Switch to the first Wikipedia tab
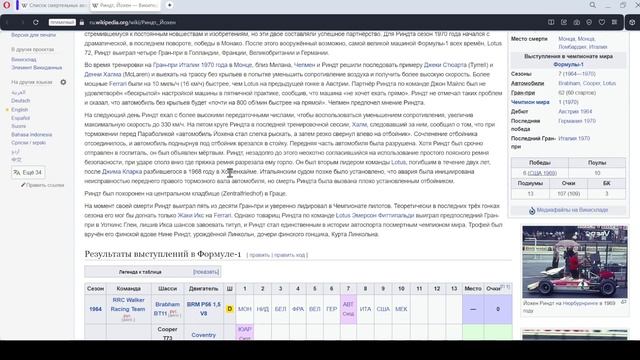 (54, 5)
